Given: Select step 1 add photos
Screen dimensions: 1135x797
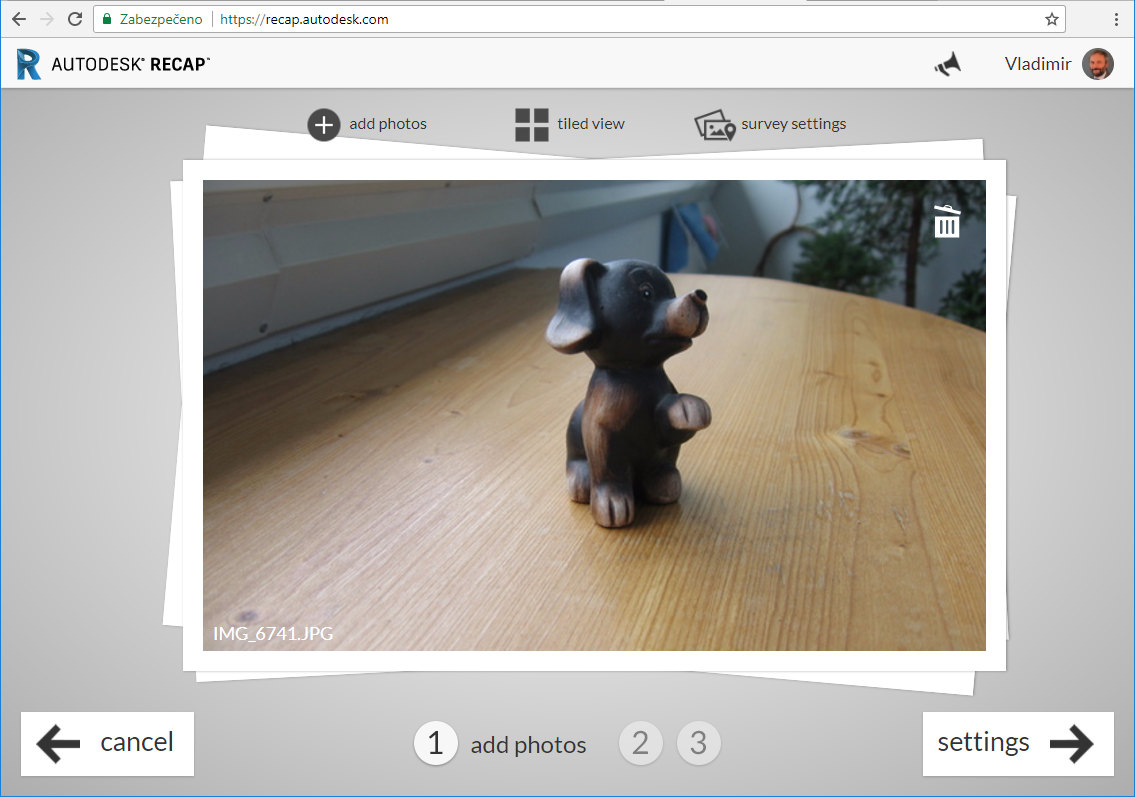Looking at the screenshot, I should (x=435, y=744).
